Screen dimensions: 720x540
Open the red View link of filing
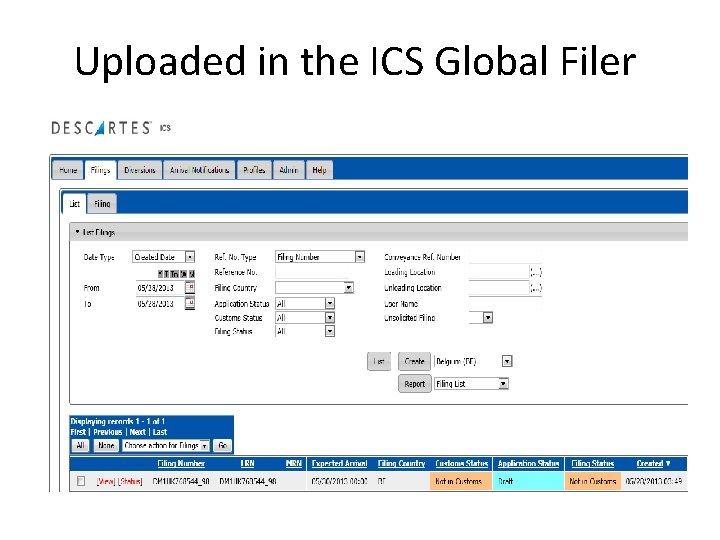106,481
